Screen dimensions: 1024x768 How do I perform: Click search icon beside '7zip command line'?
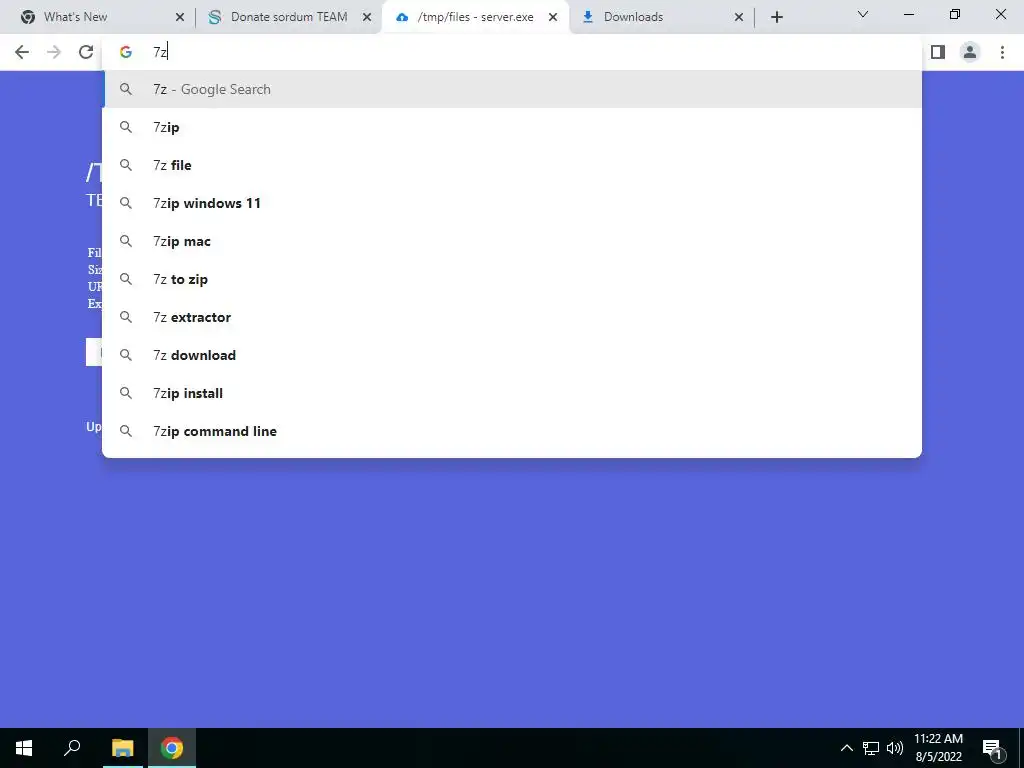click(x=125, y=431)
